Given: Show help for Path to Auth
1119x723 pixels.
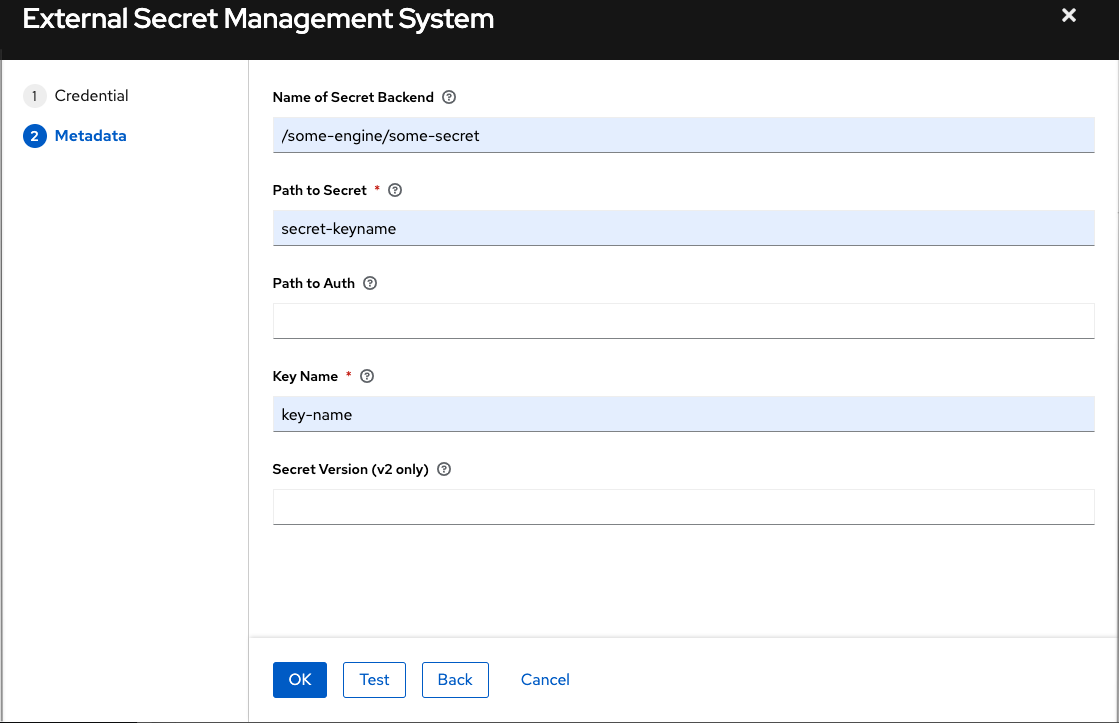Looking at the screenshot, I should (370, 283).
